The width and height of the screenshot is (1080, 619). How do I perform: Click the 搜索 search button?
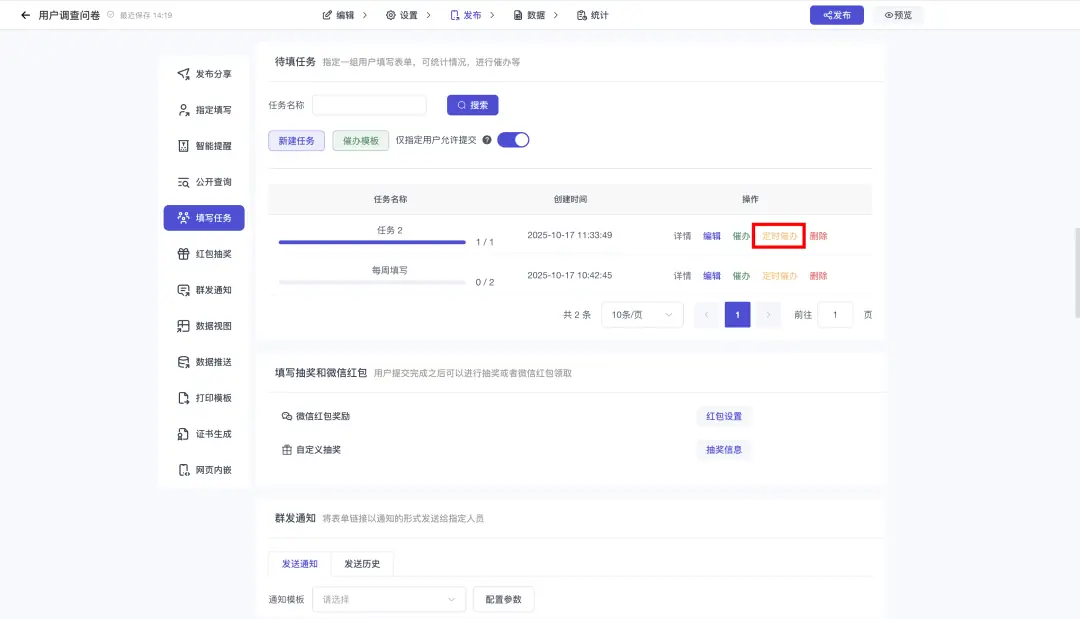click(472, 105)
